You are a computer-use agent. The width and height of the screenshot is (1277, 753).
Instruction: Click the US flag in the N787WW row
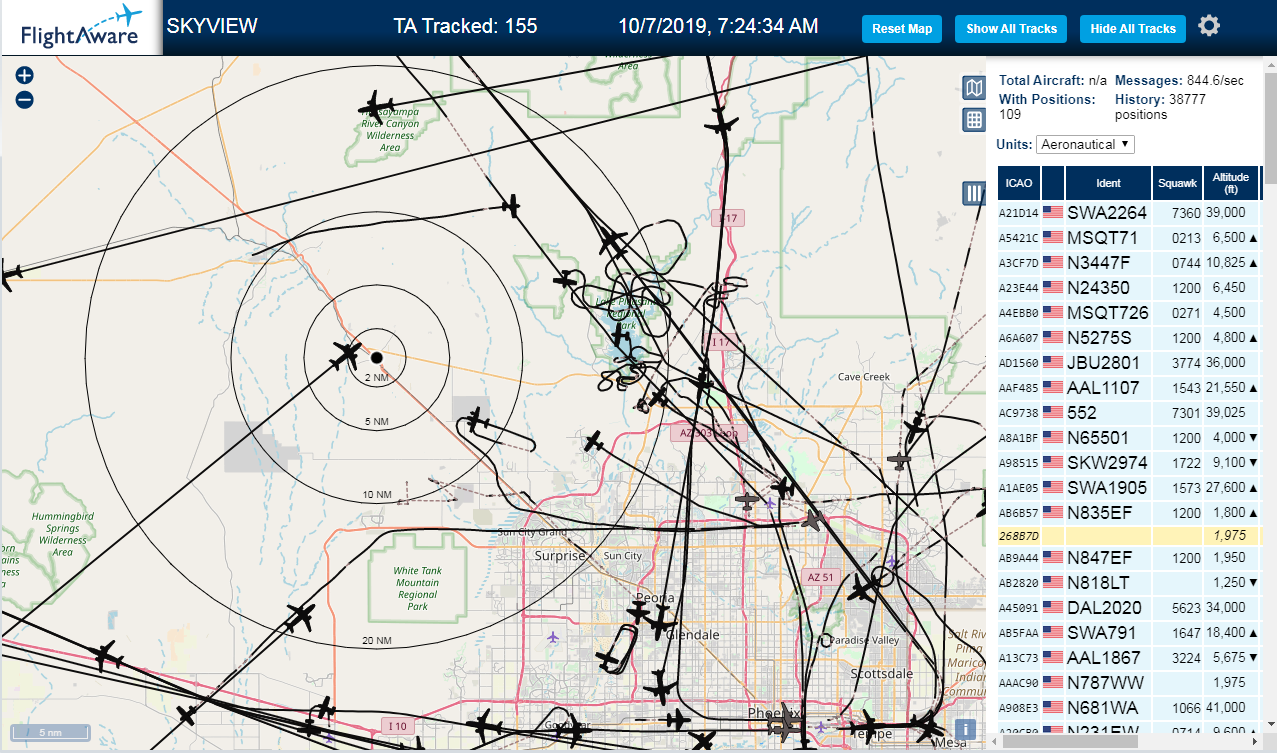click(1053, 682)
